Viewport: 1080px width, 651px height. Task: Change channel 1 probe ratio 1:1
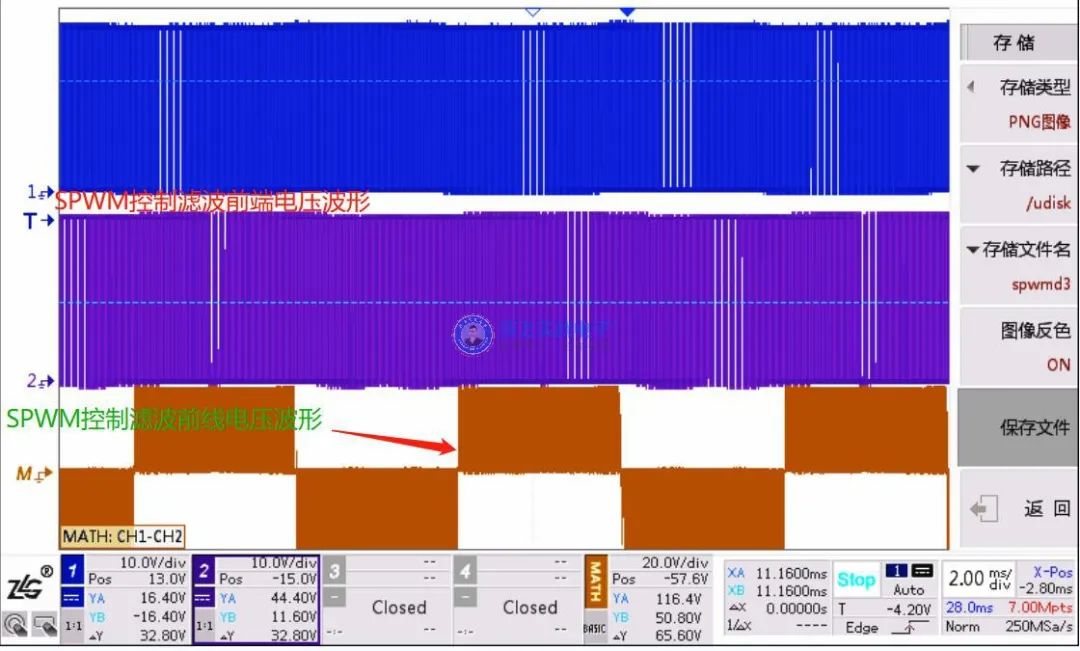point(73,627)
